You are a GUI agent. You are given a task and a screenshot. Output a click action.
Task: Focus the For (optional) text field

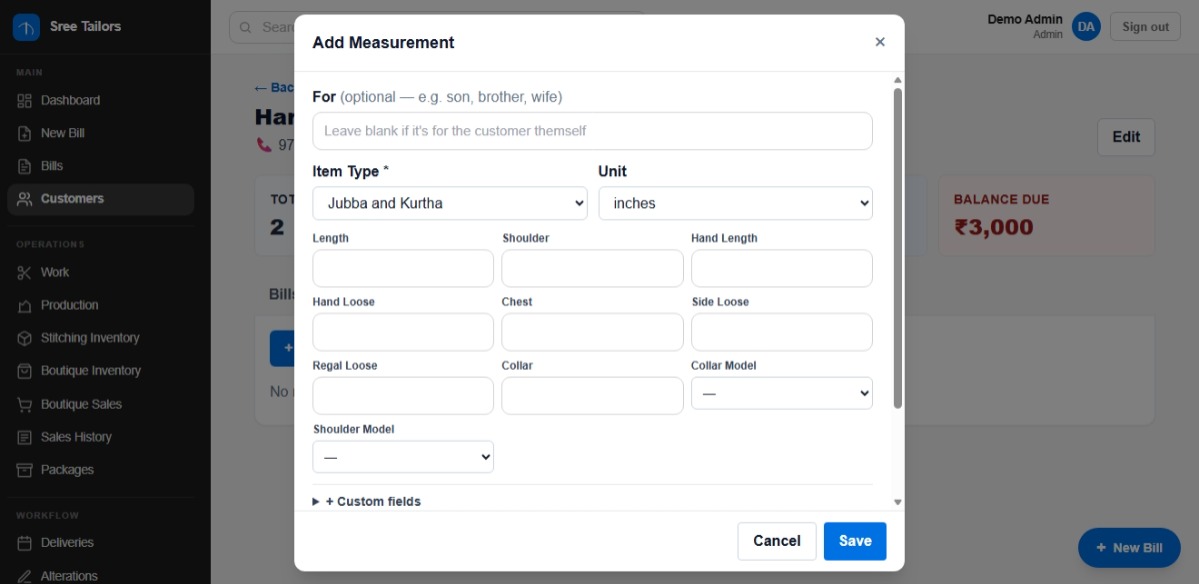593,131
